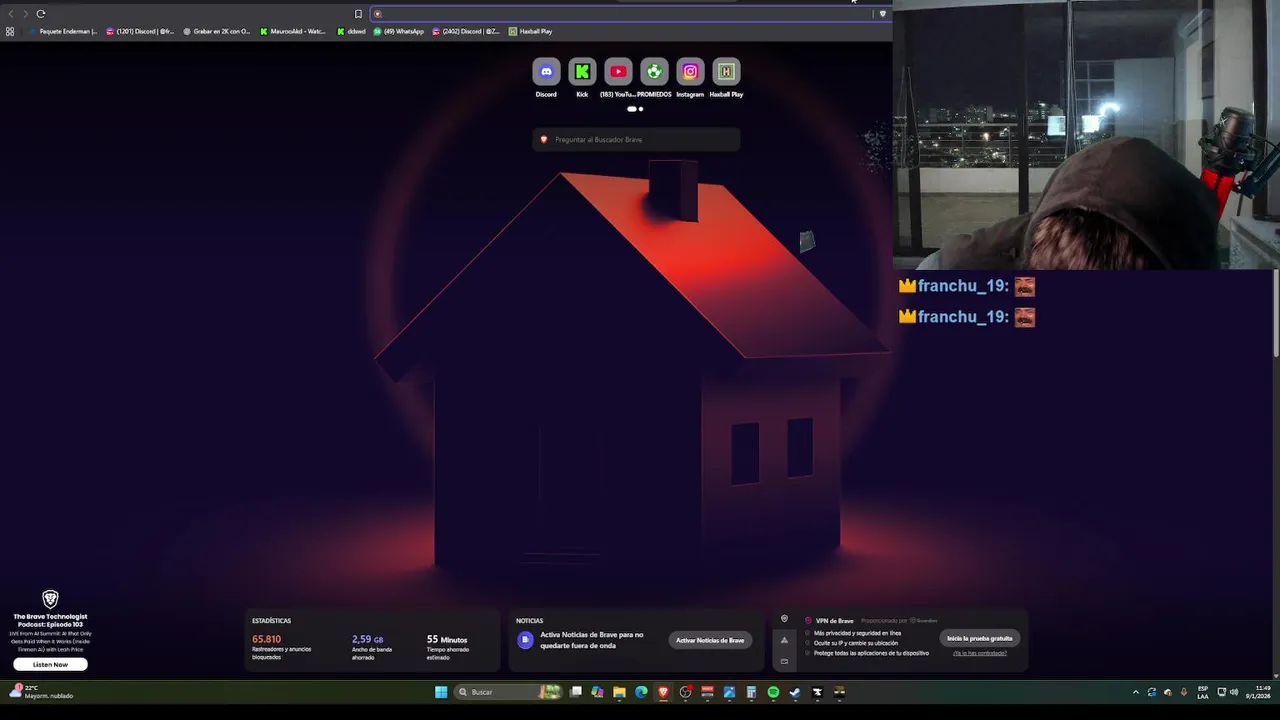This screenshot has height=720, width=1280.
Task: Open the Brave VPN shield widget icon
Action: point(784,619)
